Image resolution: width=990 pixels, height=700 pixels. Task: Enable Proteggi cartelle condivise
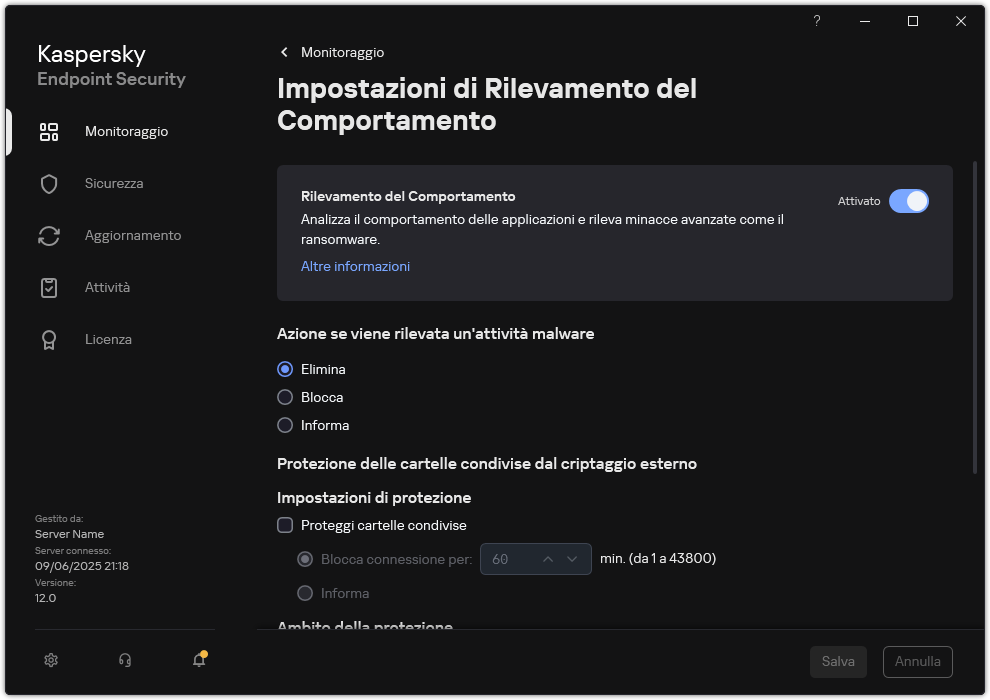pyautogui.click(x=285, y=525)
